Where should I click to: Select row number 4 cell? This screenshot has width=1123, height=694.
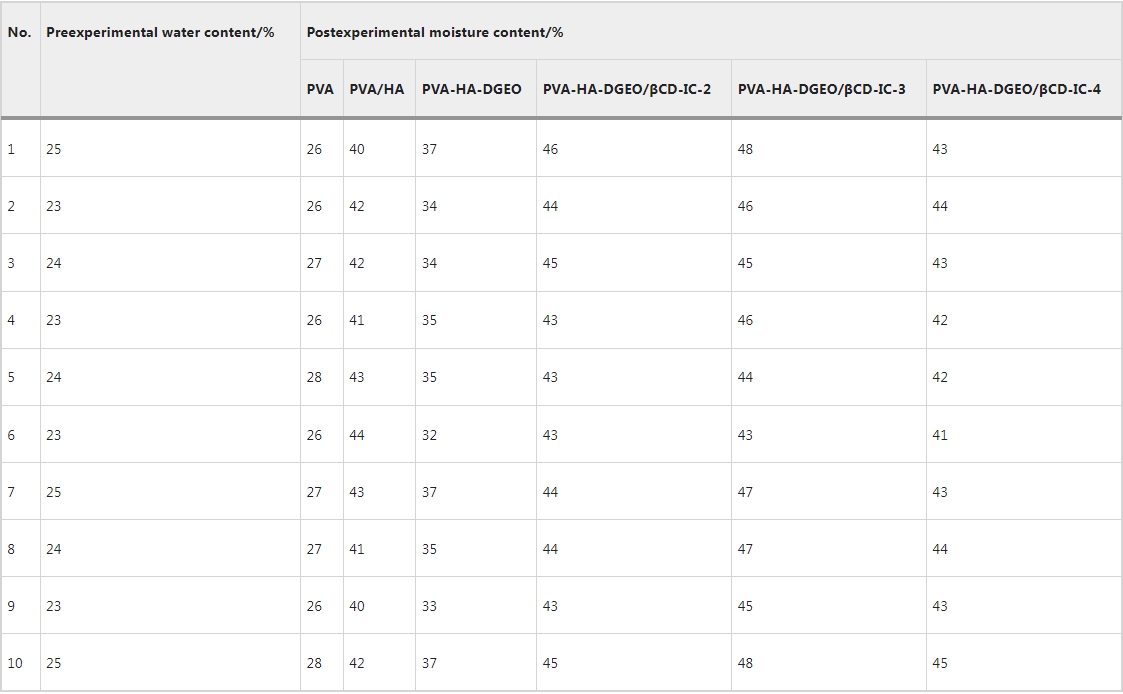tap(12, 320)
